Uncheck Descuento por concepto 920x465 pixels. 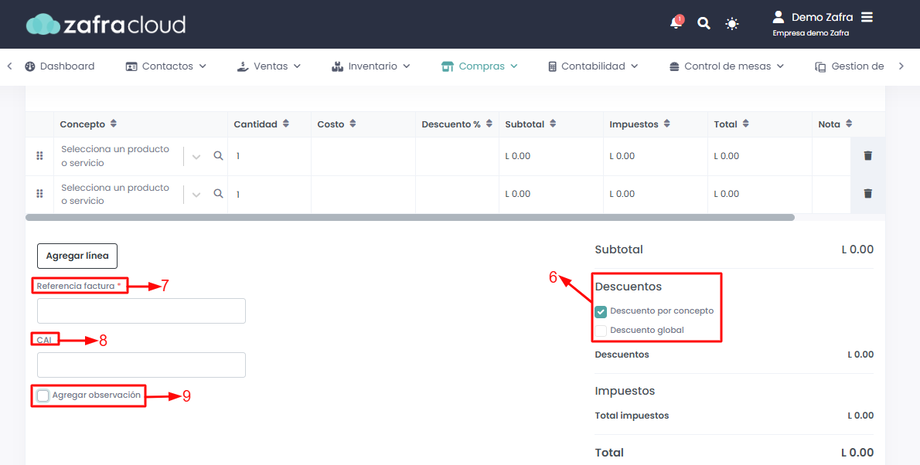[x=600, y=311]
